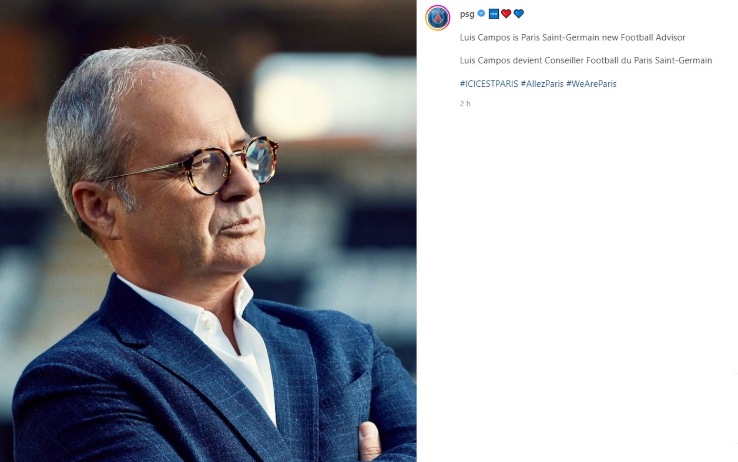The height and width of the screenshot is (462, 738).
Task: Click the red heart emoji
Action: coord(506,14)
